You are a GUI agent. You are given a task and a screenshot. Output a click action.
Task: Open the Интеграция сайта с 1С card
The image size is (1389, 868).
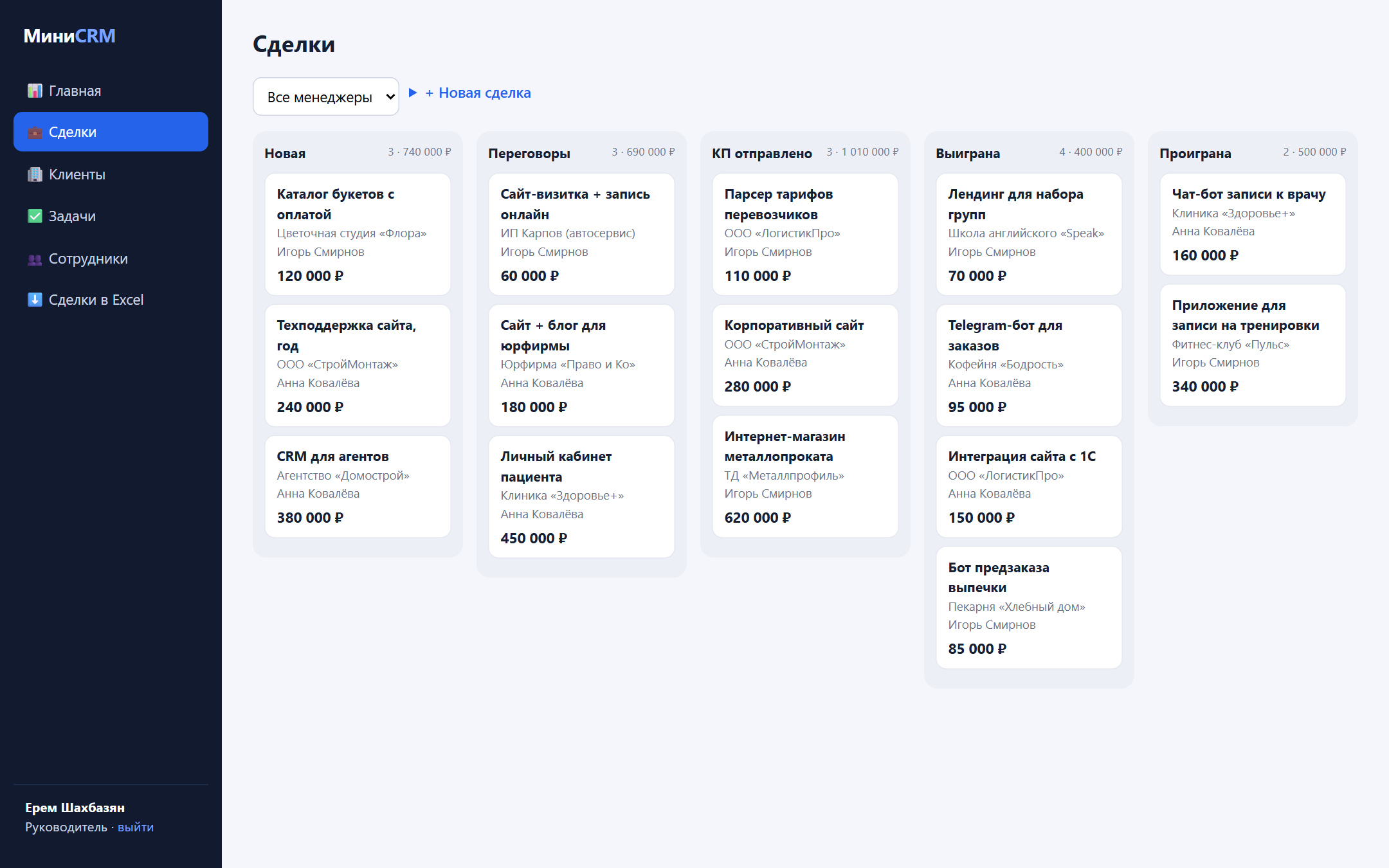pyautogui.click(x=1029, y=487)
